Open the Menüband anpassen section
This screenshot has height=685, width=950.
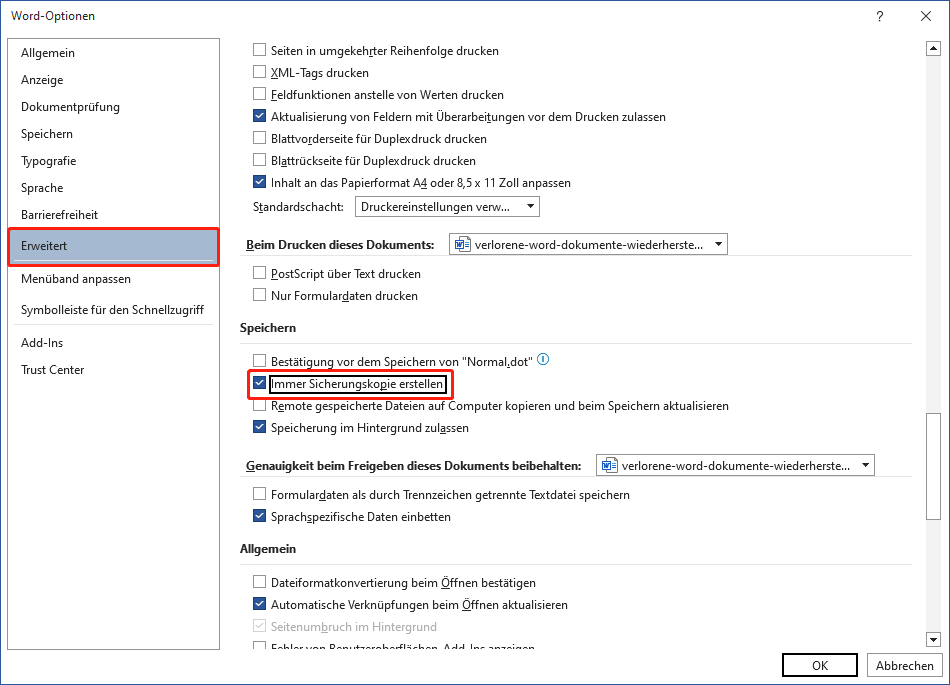[x=78, y=278]
